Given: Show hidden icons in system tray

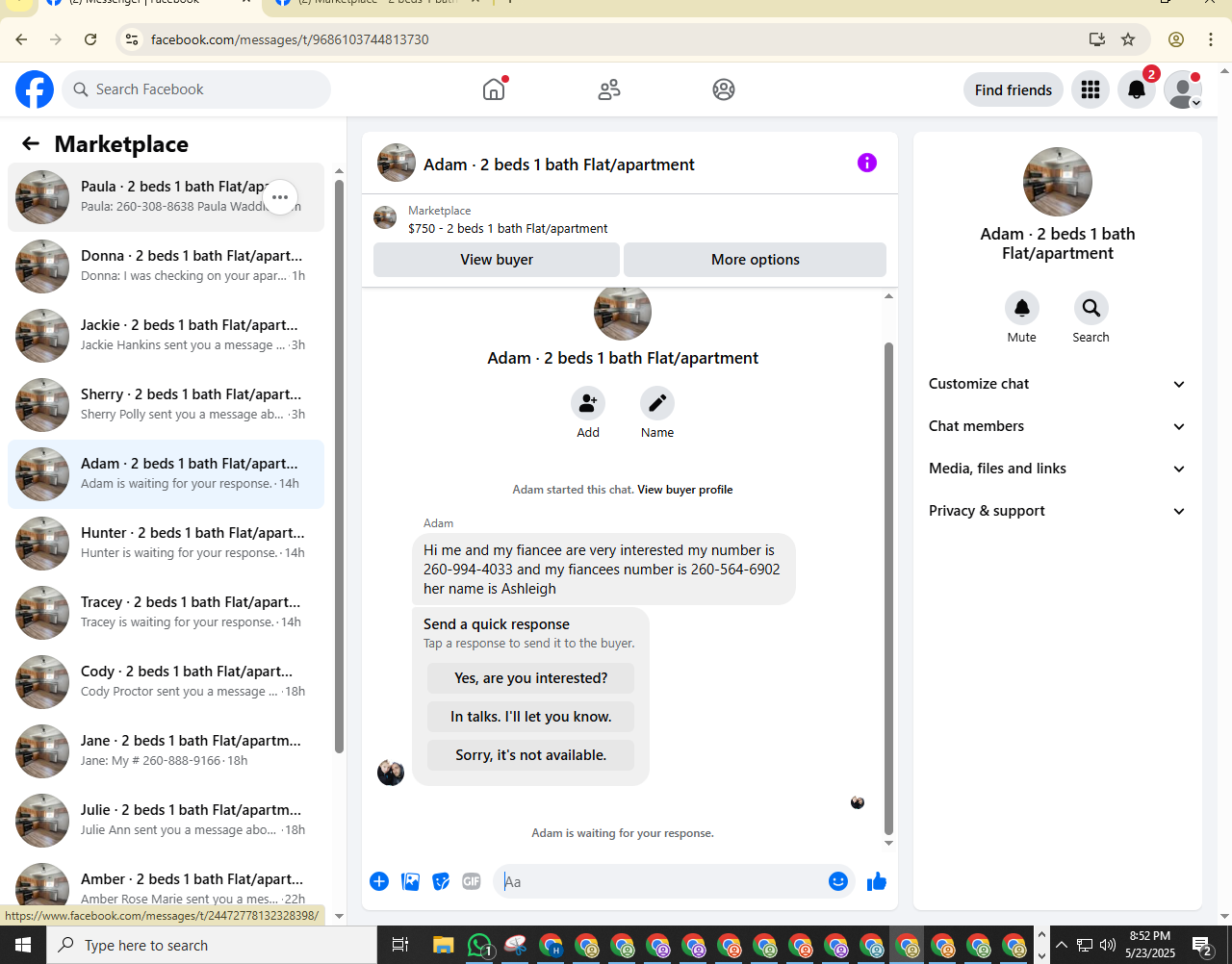Looking at the screenshot, I should [1061, 945].
